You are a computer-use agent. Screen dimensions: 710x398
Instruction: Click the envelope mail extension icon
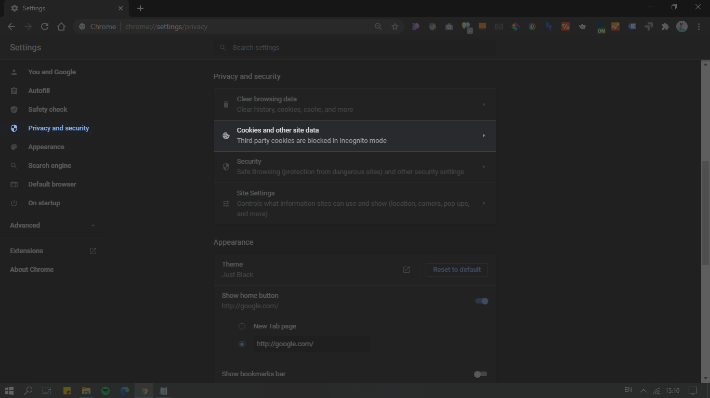[499, 27]
